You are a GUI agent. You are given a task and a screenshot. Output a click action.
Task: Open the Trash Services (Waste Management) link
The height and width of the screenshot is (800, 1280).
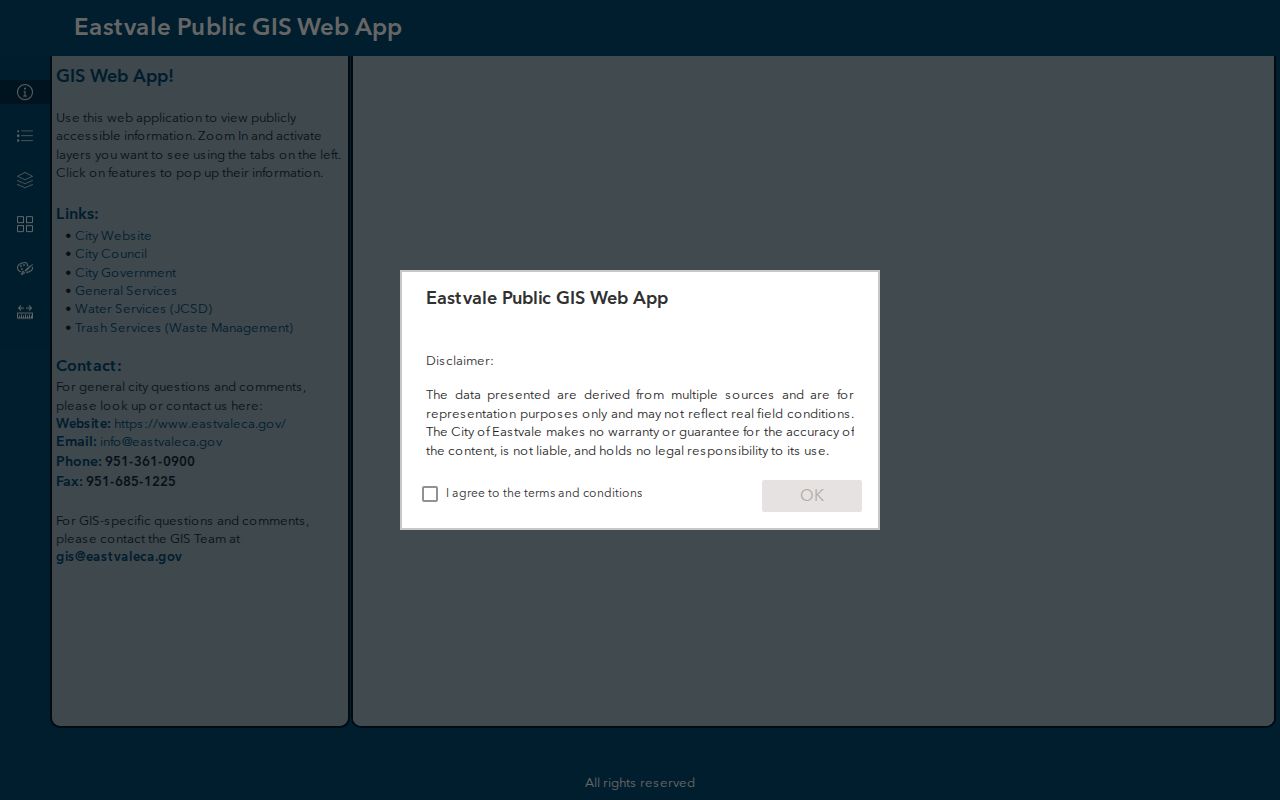pos(184,328)
